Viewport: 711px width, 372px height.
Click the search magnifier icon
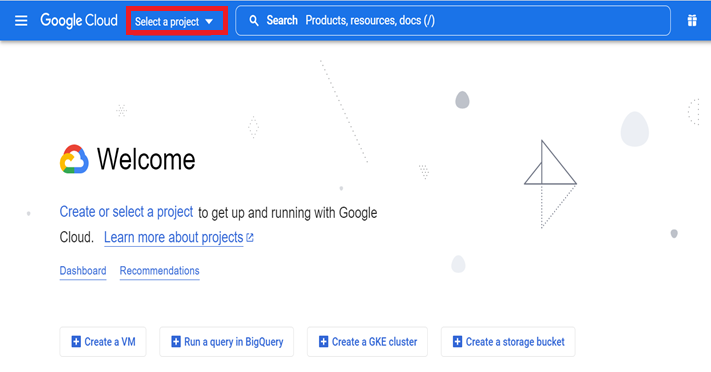tap(254, 21)
